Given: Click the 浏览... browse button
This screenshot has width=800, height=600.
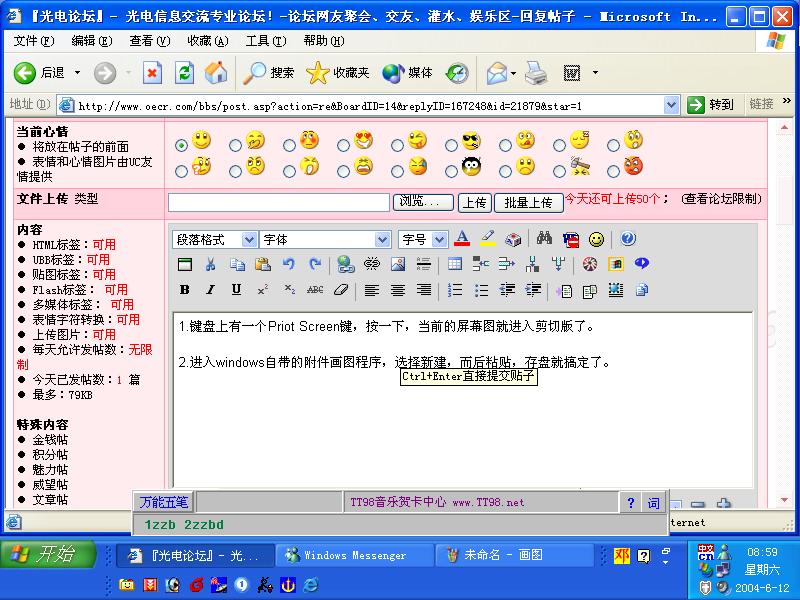Looking at the screenshot, I should click(423, 202).
